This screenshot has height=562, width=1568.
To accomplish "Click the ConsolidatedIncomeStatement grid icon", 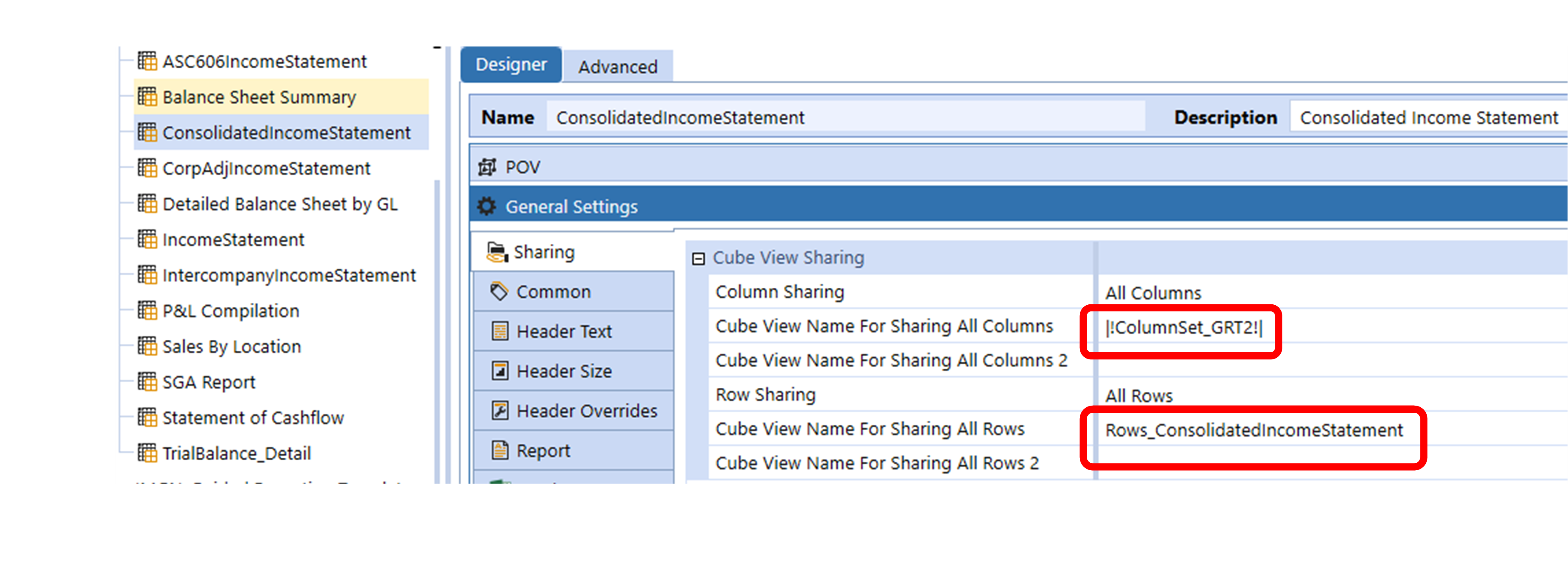I will pos(147,132).
